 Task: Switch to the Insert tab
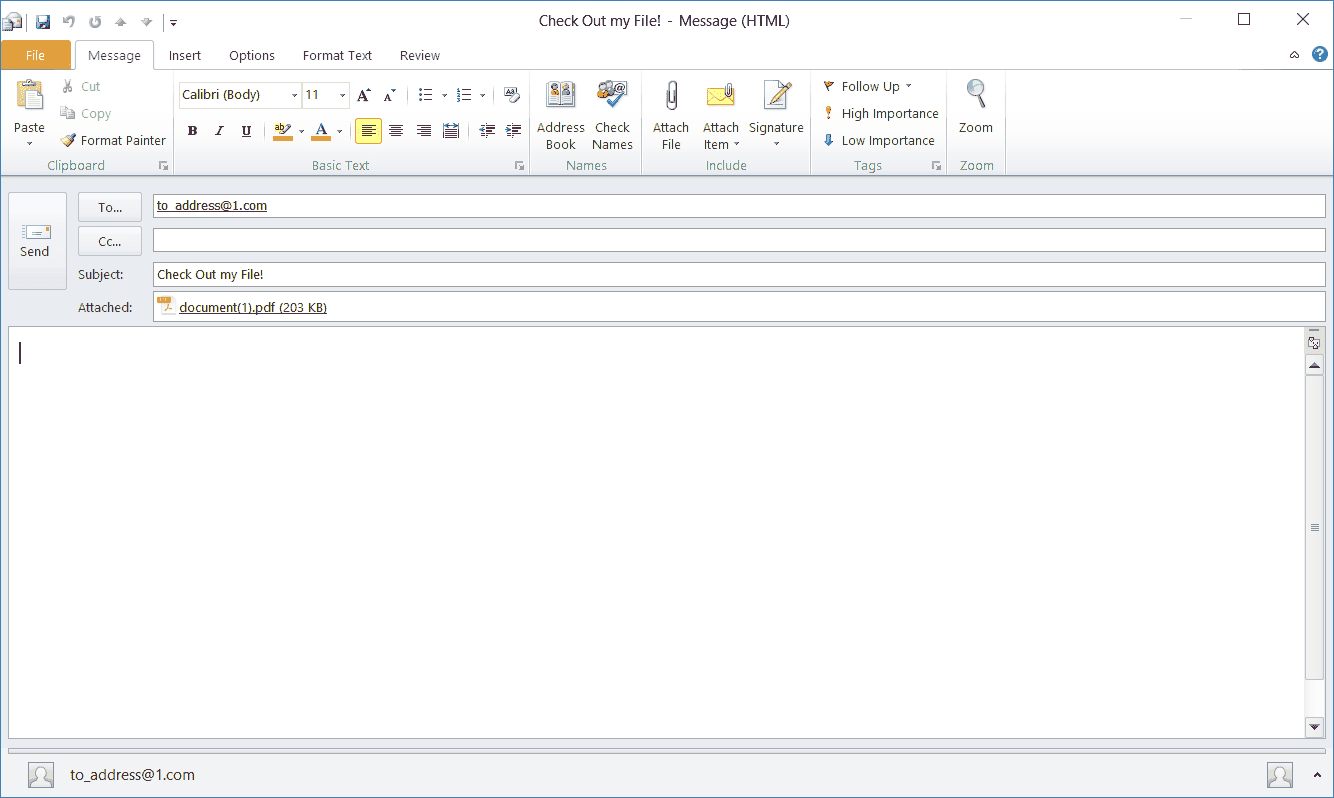185,55
